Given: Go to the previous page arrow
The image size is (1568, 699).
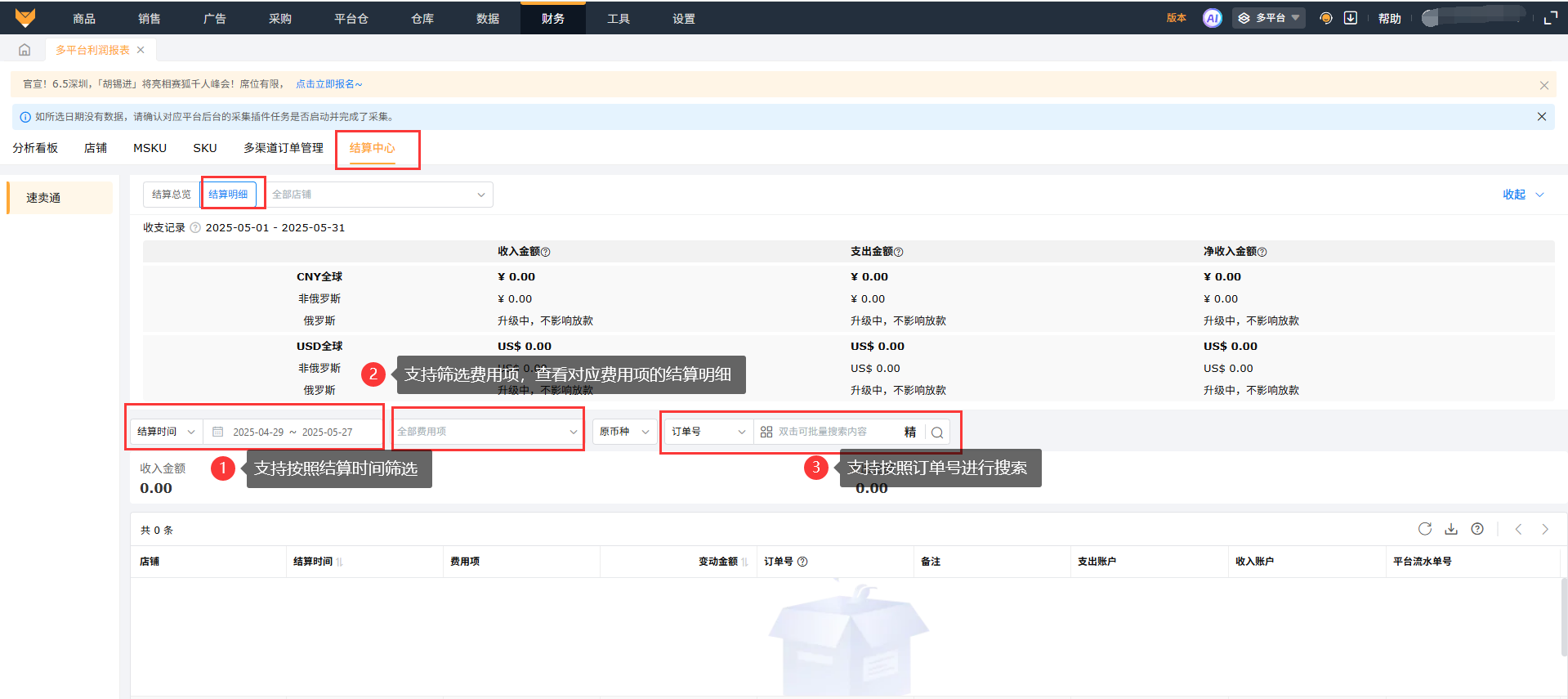Looking at the screenshot, I should pos(1518,529).
